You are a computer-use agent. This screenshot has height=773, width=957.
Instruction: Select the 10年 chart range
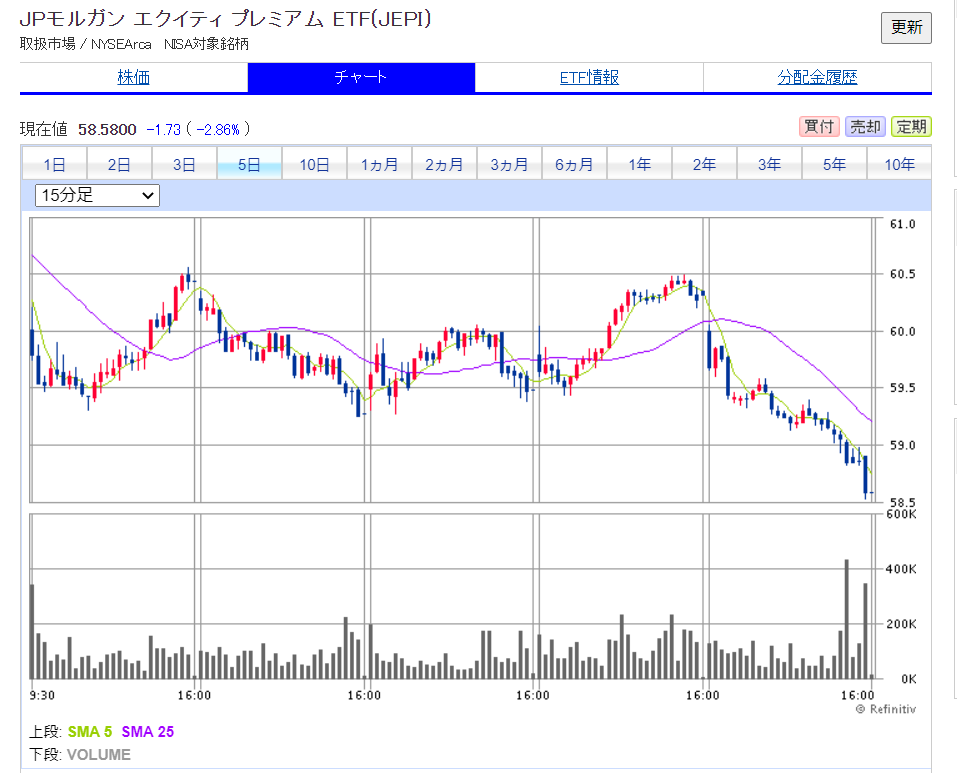pos(900,164)
